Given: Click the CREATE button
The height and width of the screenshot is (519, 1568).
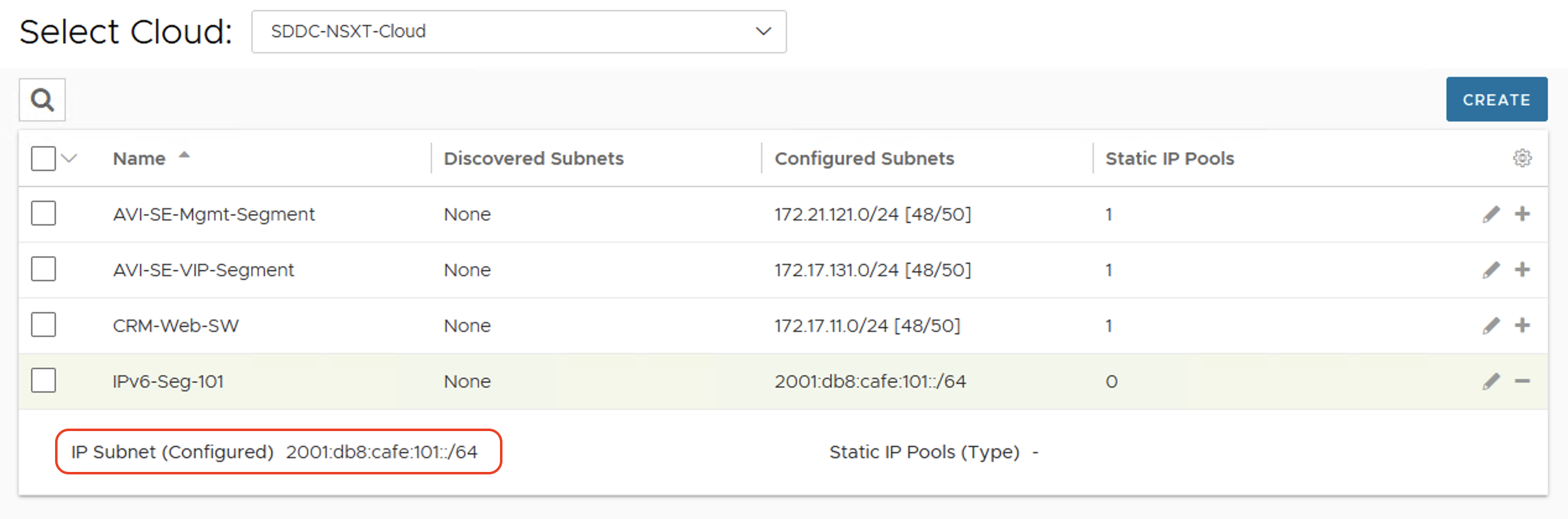Looking at the screenshot, I should [1496, 99].
